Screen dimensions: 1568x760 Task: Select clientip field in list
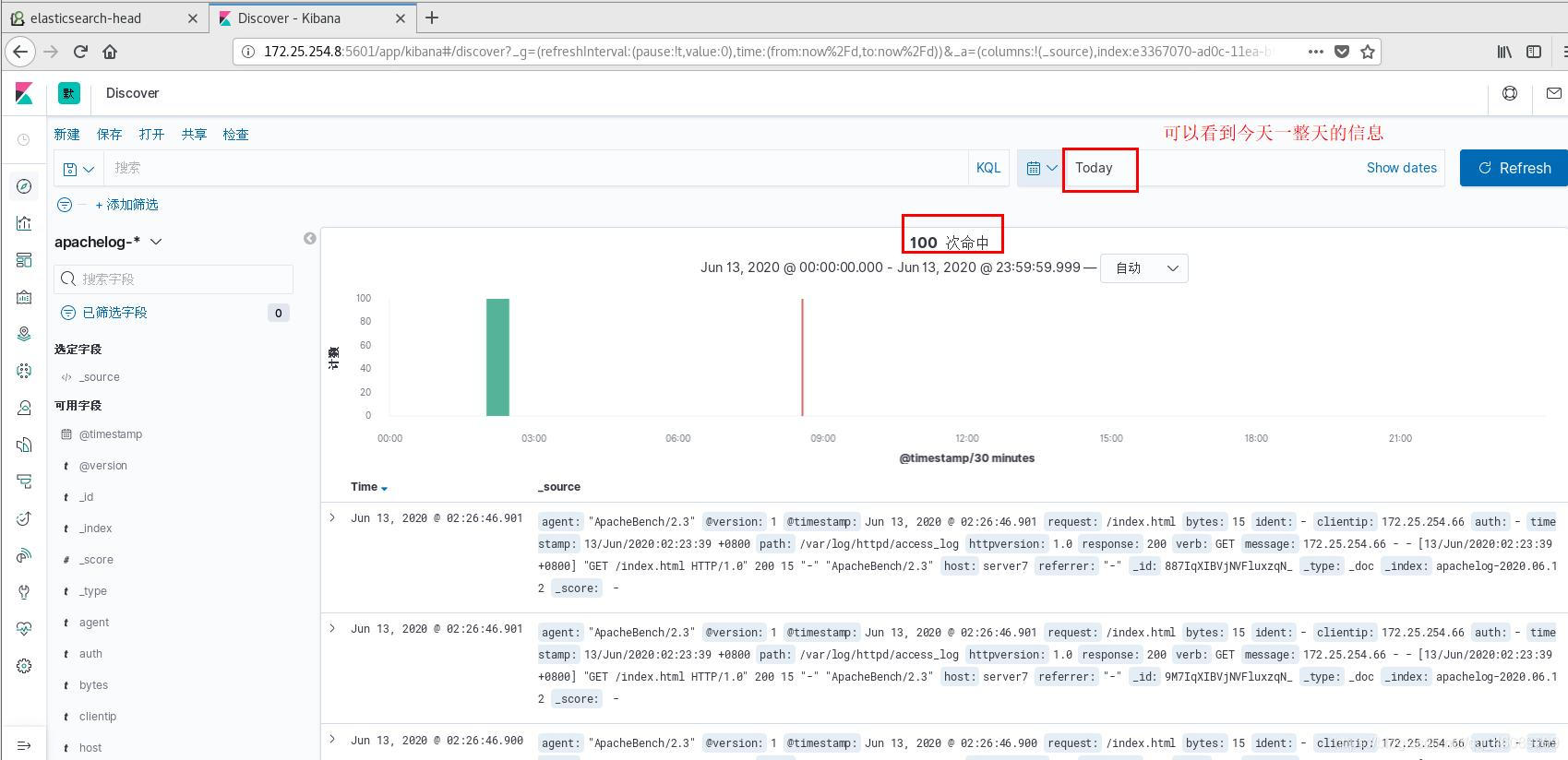98,717
